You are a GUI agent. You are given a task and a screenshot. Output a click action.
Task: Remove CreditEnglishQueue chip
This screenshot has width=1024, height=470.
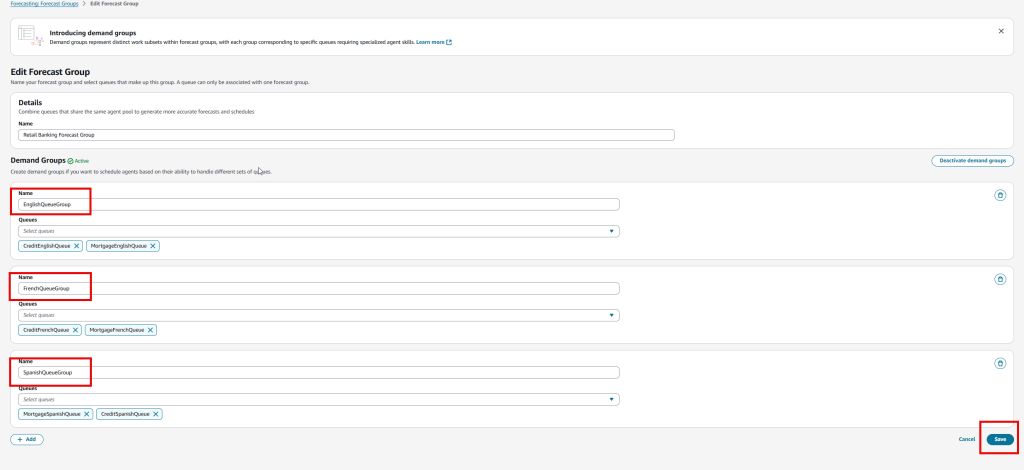pos(76,246)
